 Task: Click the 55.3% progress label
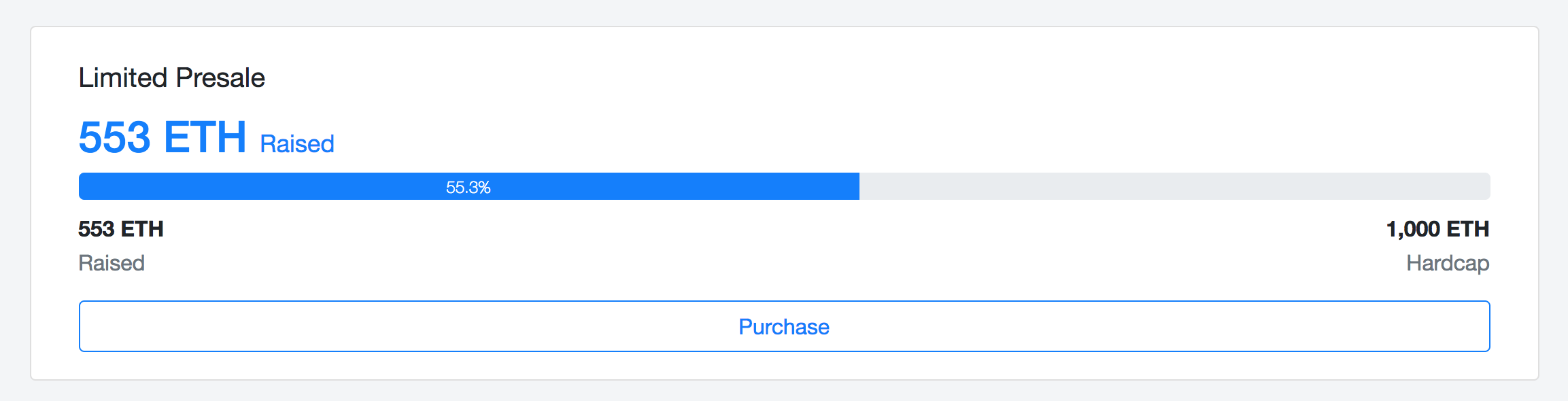pos(468,187)
